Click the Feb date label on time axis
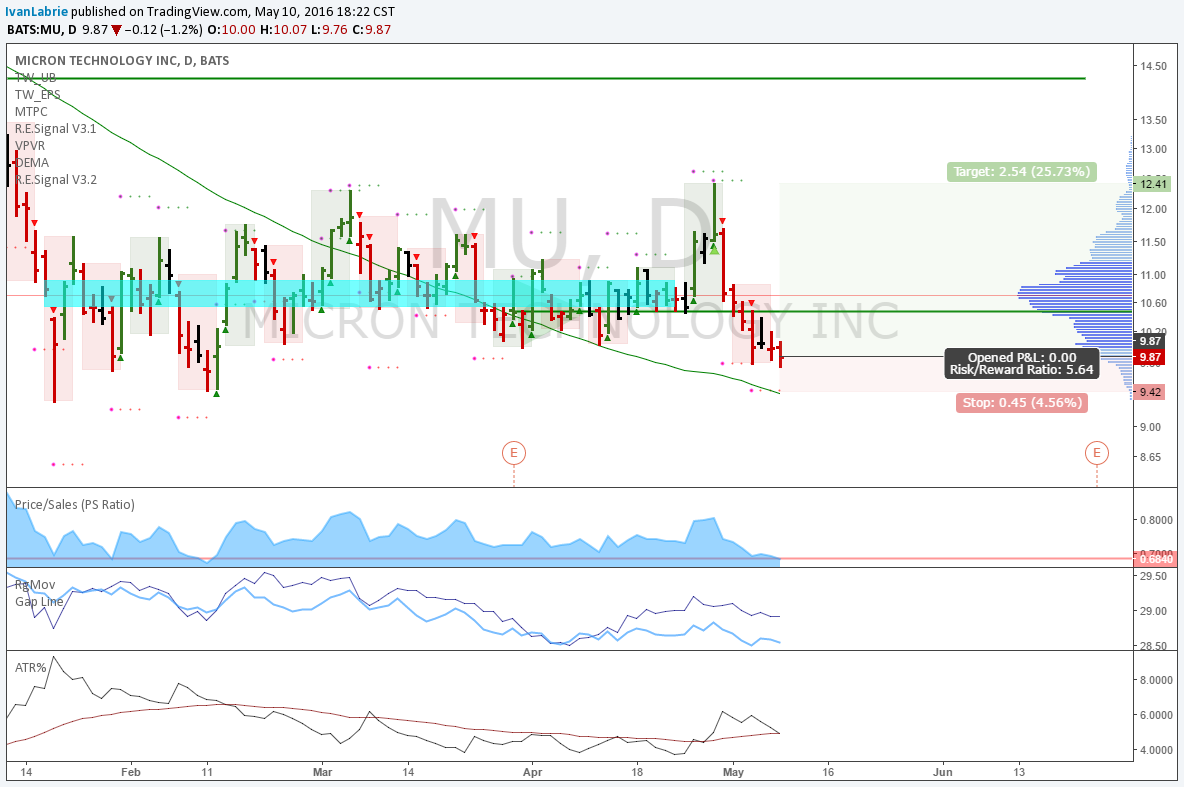Viewport: 1184px width, 787px height. coord(131,772)
